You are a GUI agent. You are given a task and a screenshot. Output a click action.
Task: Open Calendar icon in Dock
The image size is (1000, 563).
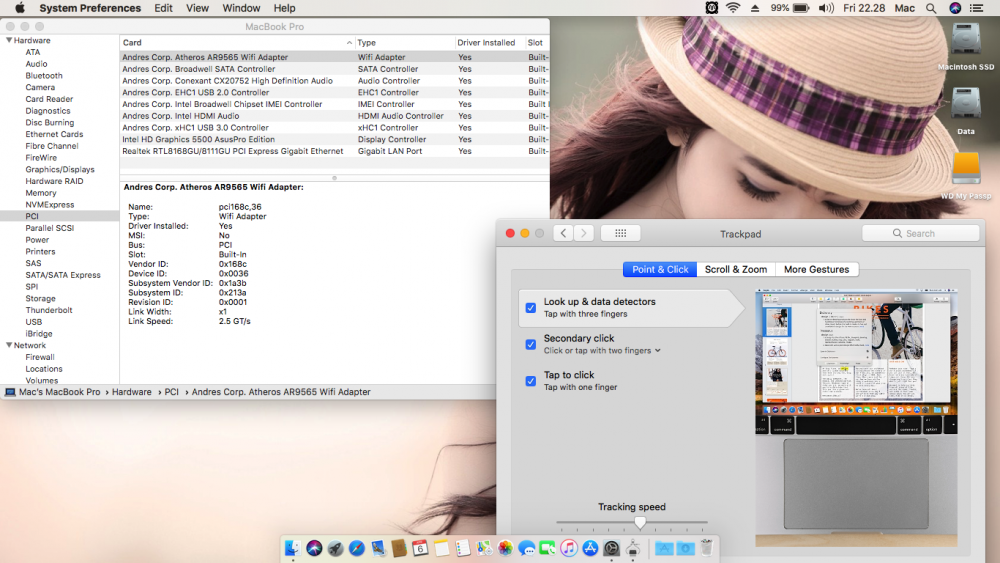420,548
